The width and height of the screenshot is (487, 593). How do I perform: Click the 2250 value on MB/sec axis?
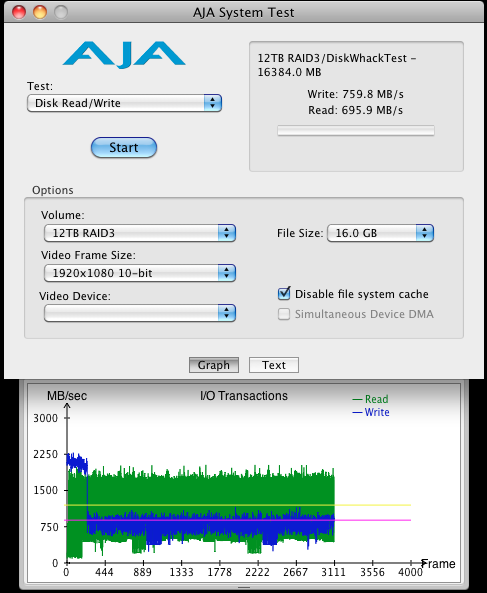point(46,454)
